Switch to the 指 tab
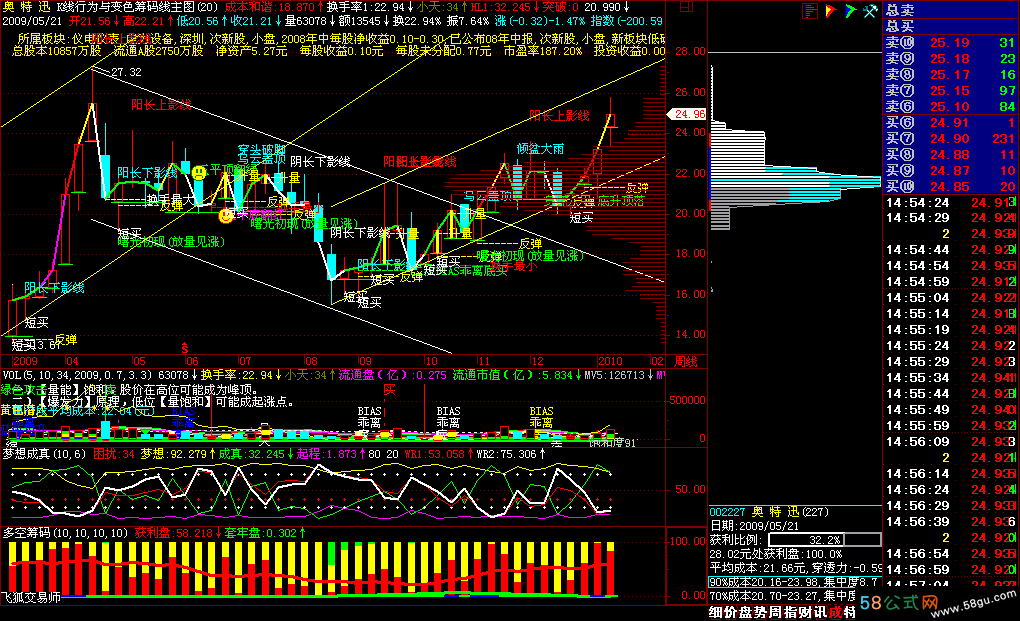This screenshot has width=1020, height=621. pyautogui.click(x=790, y=613)
